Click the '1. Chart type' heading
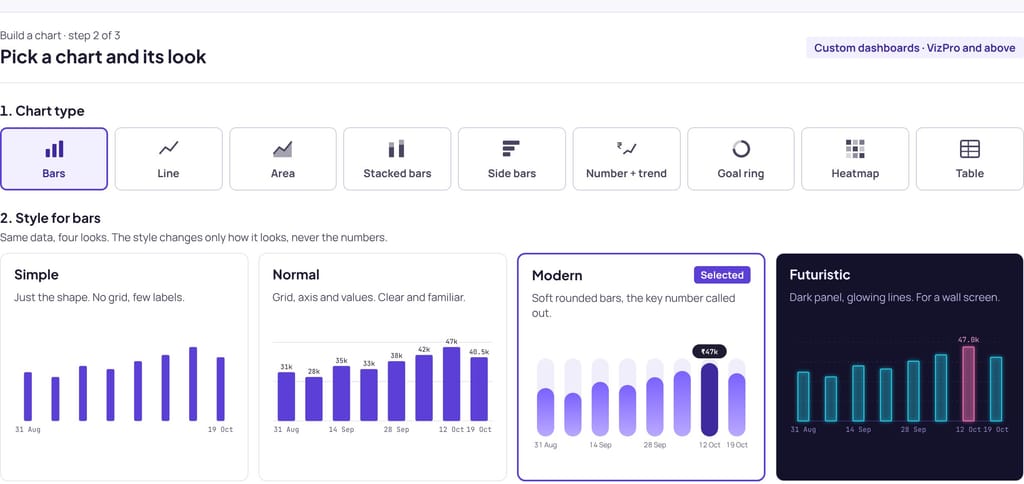1024x484 pixels. tap(42, 111)
